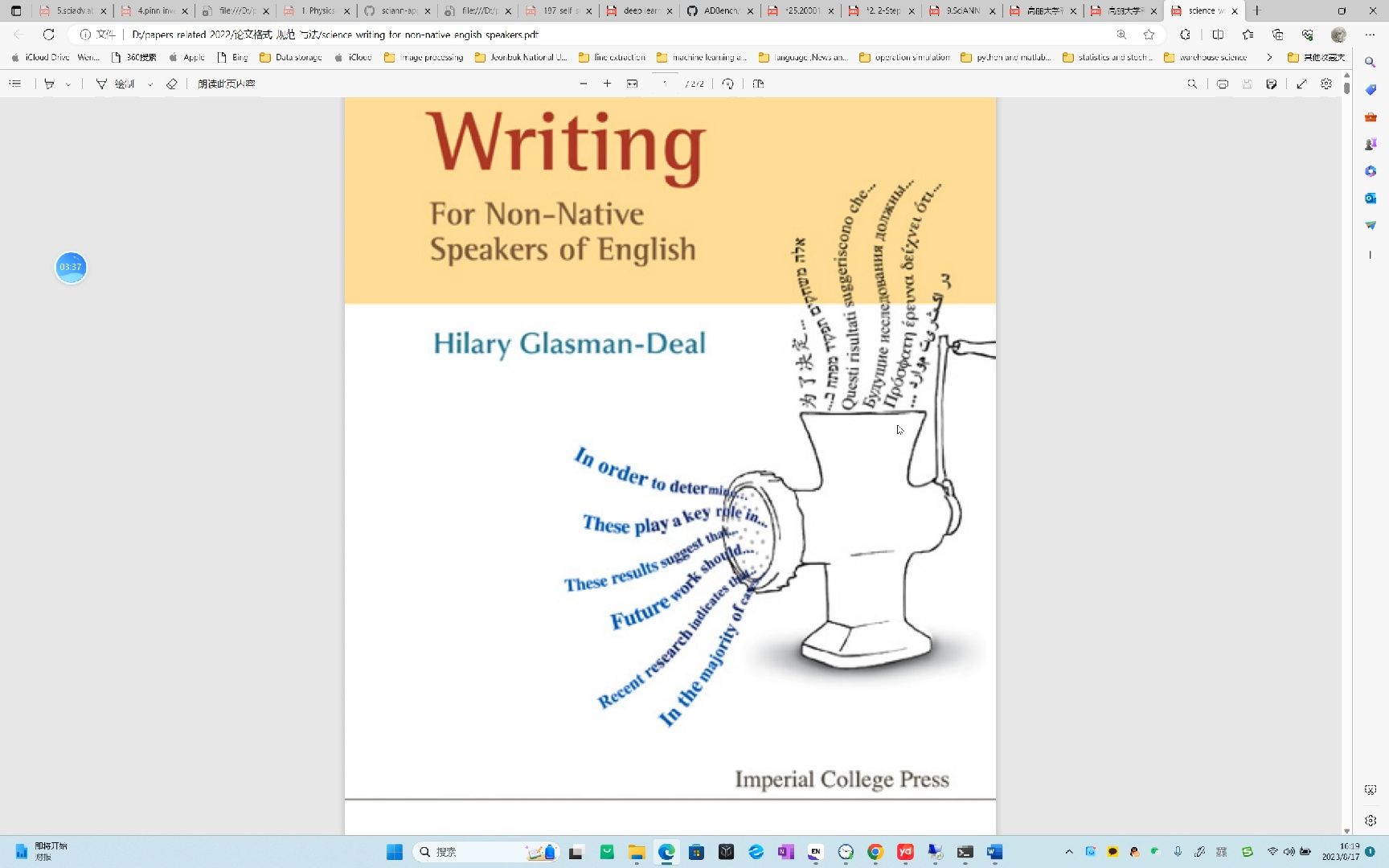
Task: Click the zoom indicator in address bar
Action: pyautogui.click(x=1121, y=35)
